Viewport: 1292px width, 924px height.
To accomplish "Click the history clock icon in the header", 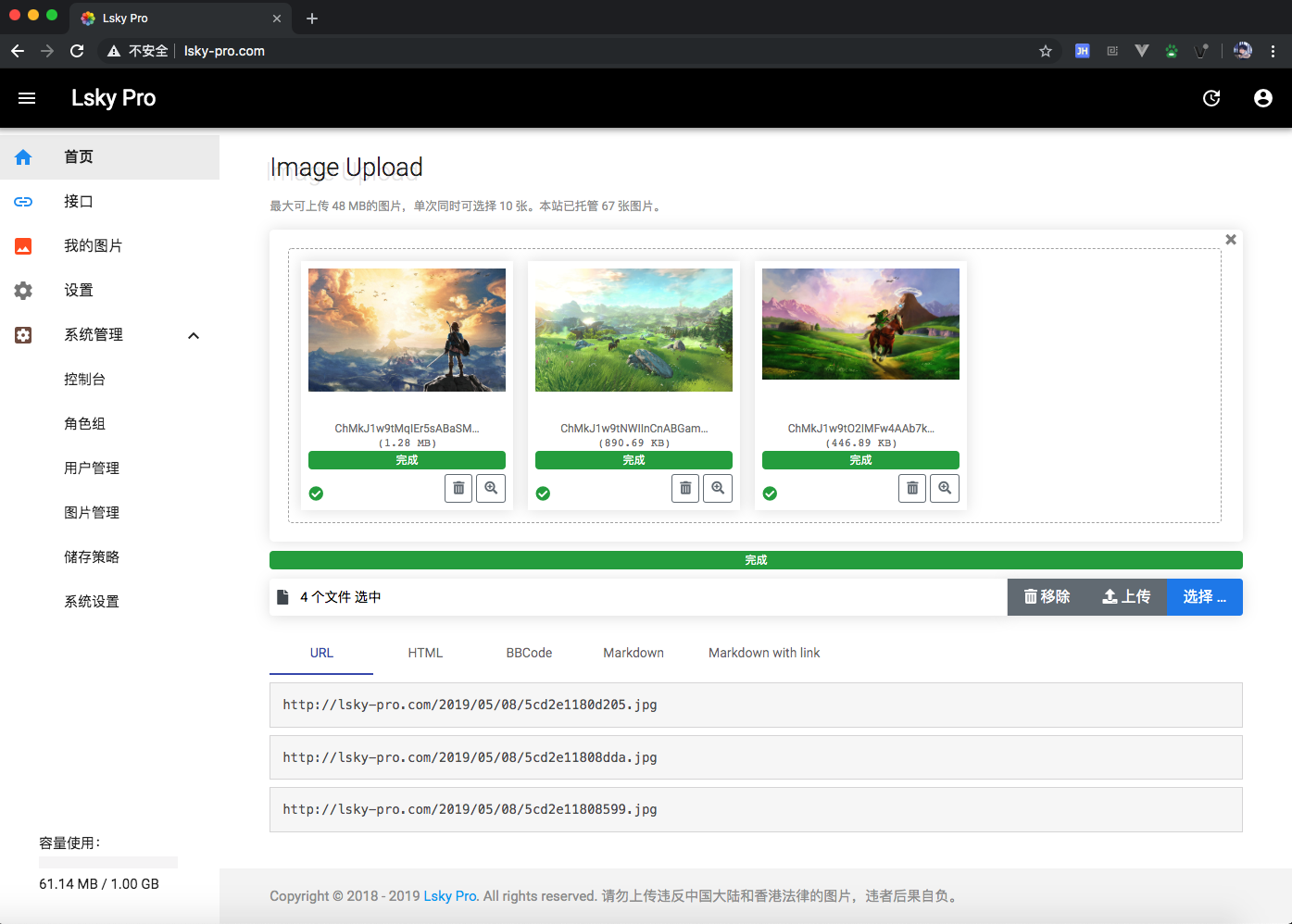I will [1211, 97].
